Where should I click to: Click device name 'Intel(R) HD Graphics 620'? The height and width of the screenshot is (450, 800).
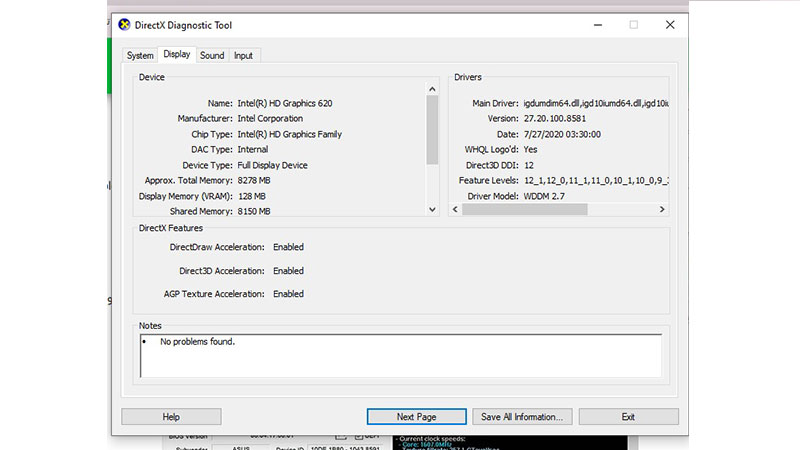[285, 103]
